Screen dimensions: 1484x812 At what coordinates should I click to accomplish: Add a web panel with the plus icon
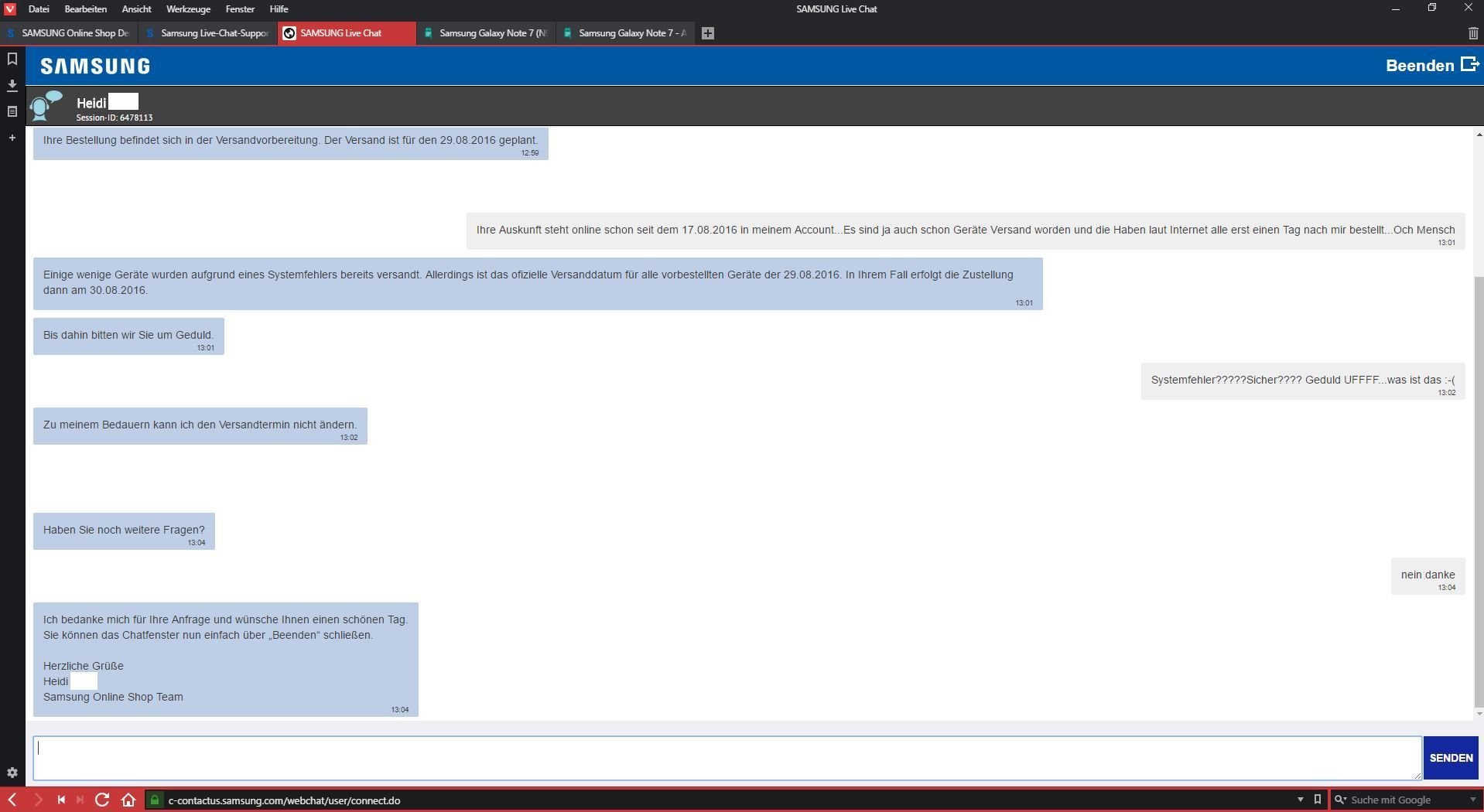click(x=12, y=138)
